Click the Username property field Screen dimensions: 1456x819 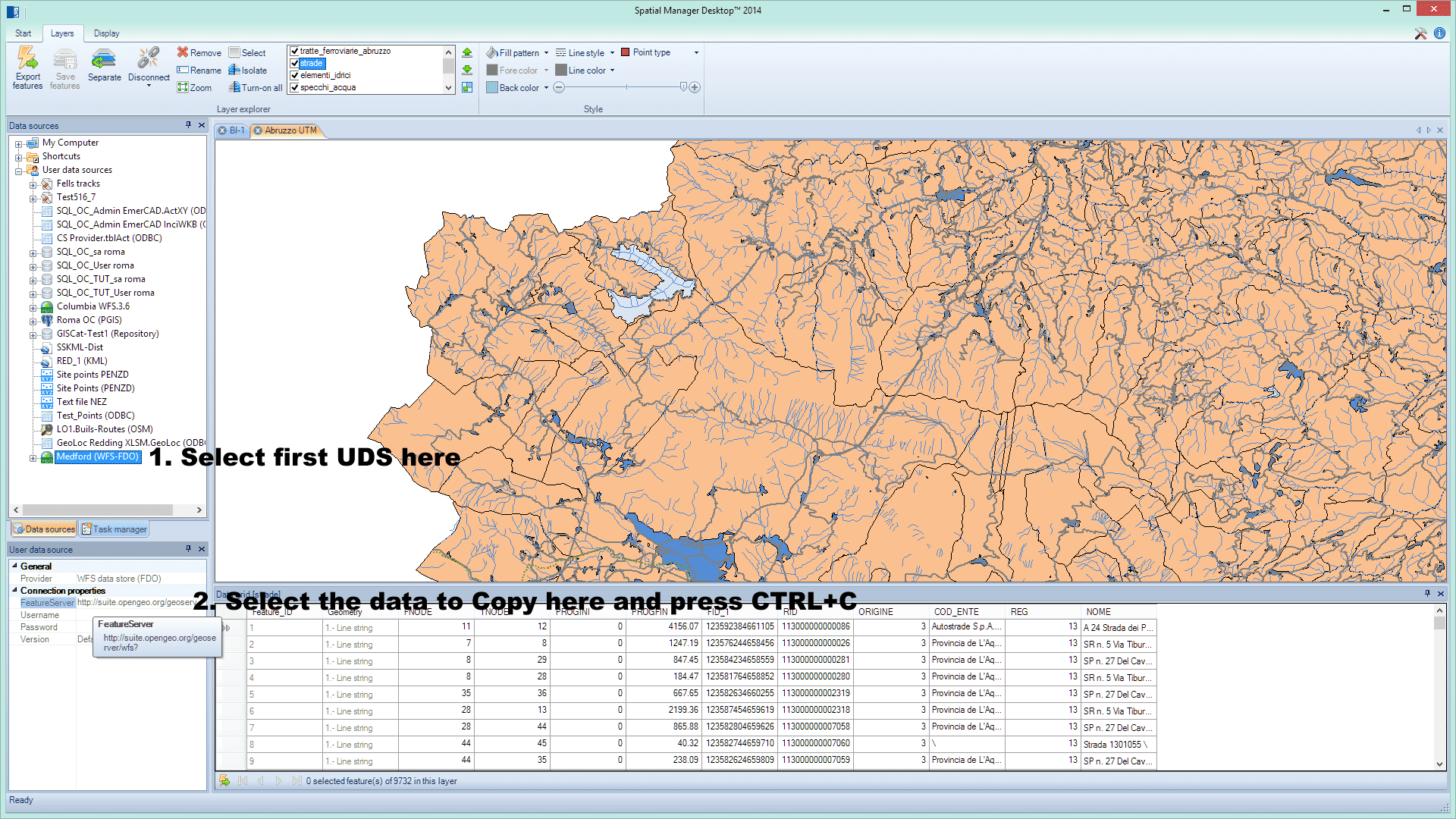pyautogui.click(x=140, y=614)
